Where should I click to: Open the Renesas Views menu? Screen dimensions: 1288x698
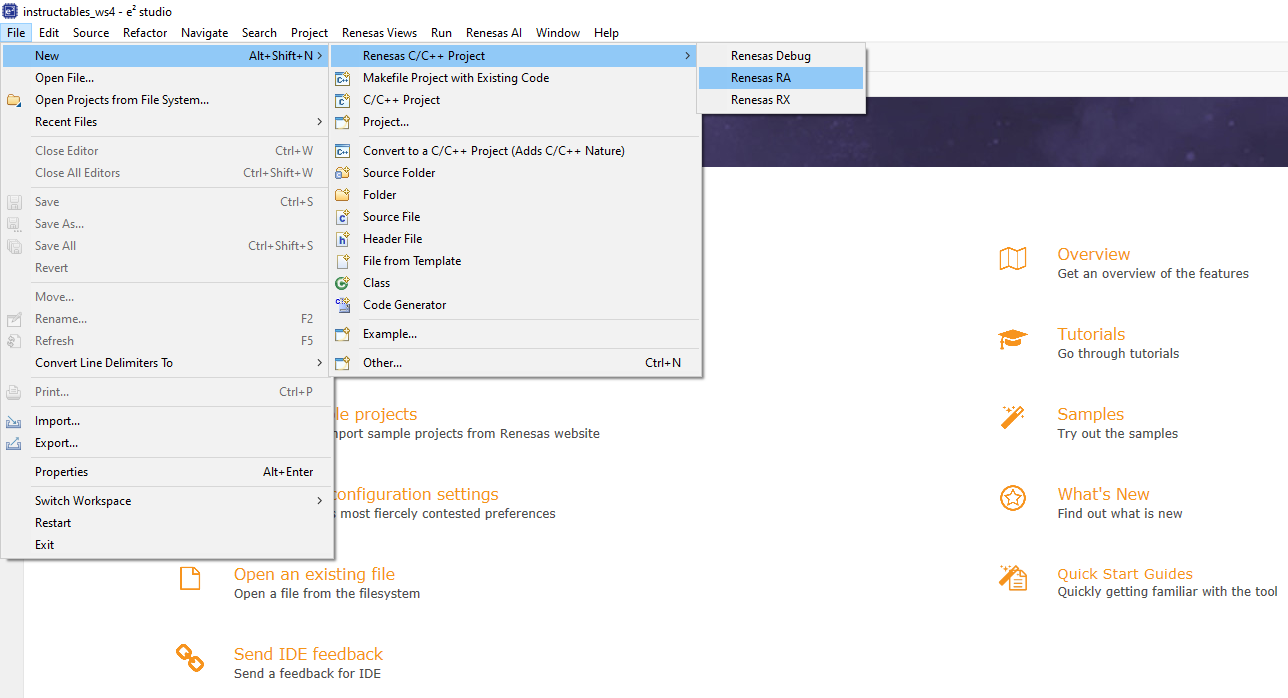click(x=380, y=33)
